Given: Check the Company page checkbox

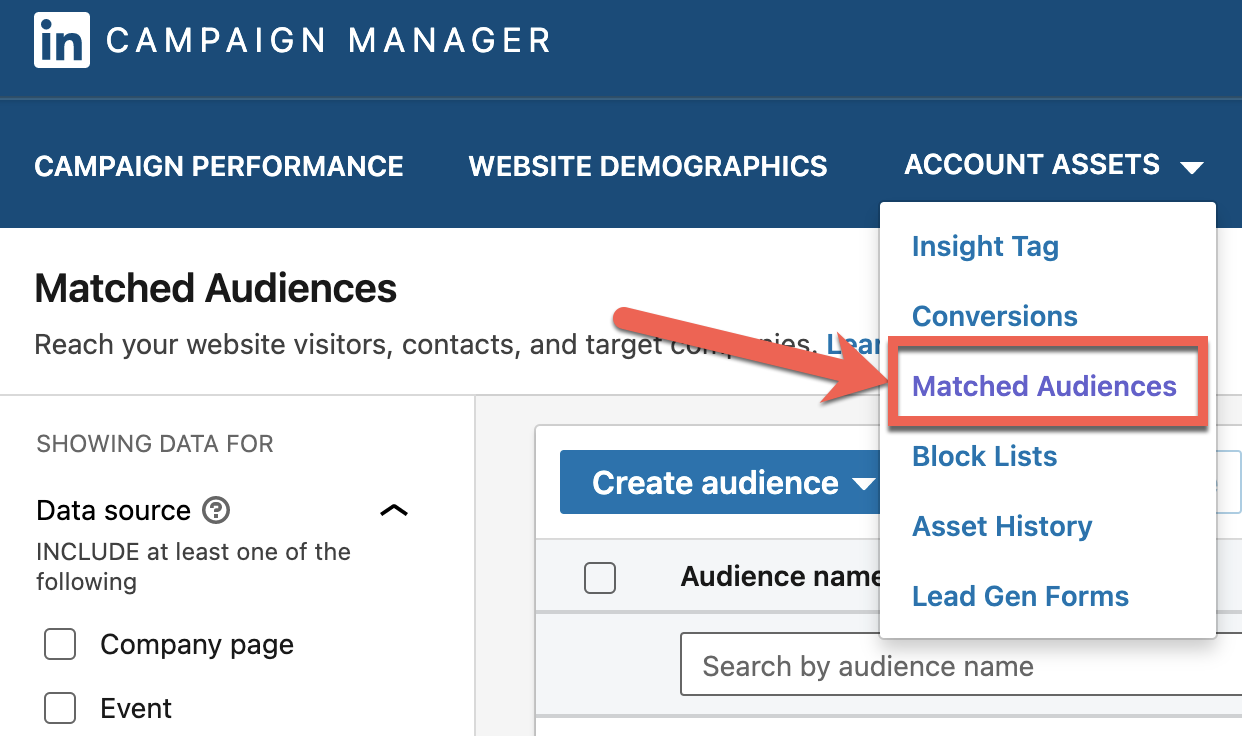Looking at the screenshot, I should pyautogui.click(x=61, y=645).
